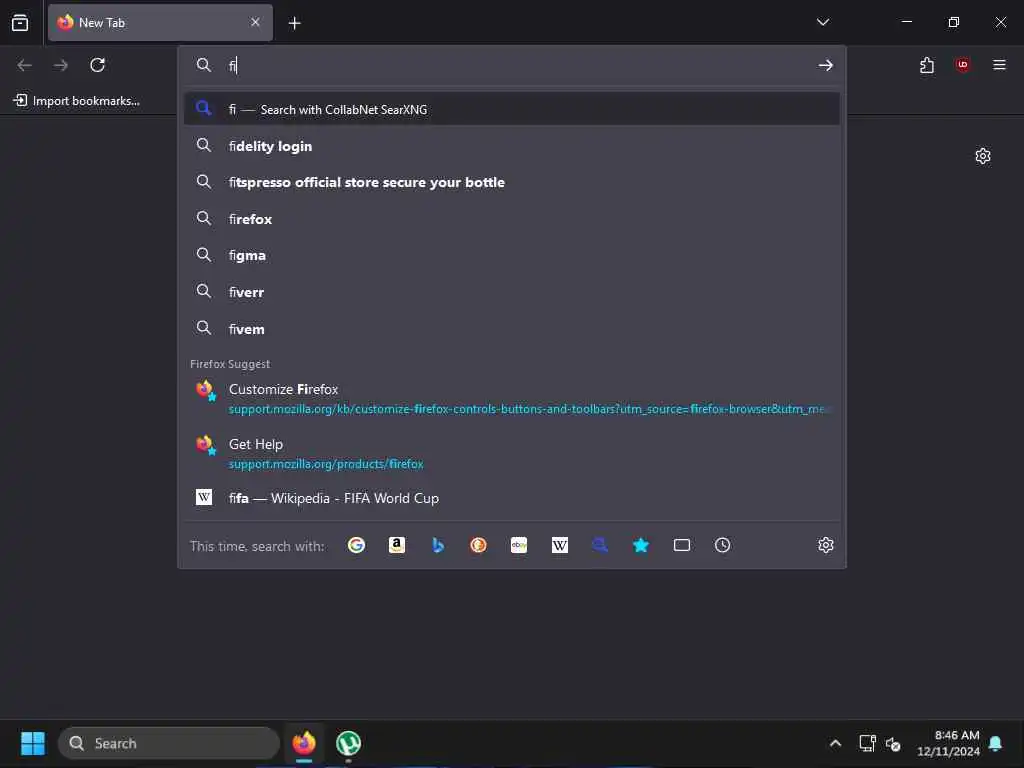Open search settings gear in dropdown
The width and height of the screenshot is (1024, 768).
point(825,545)
